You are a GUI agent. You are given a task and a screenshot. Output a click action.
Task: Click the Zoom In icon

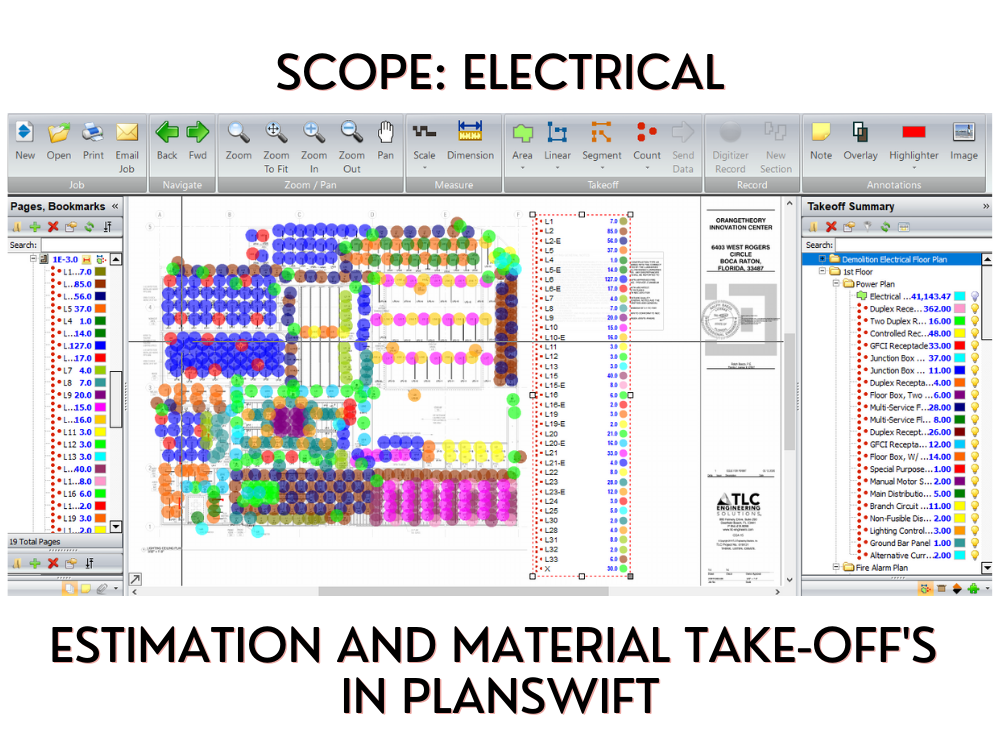click(x=314, y=132)
